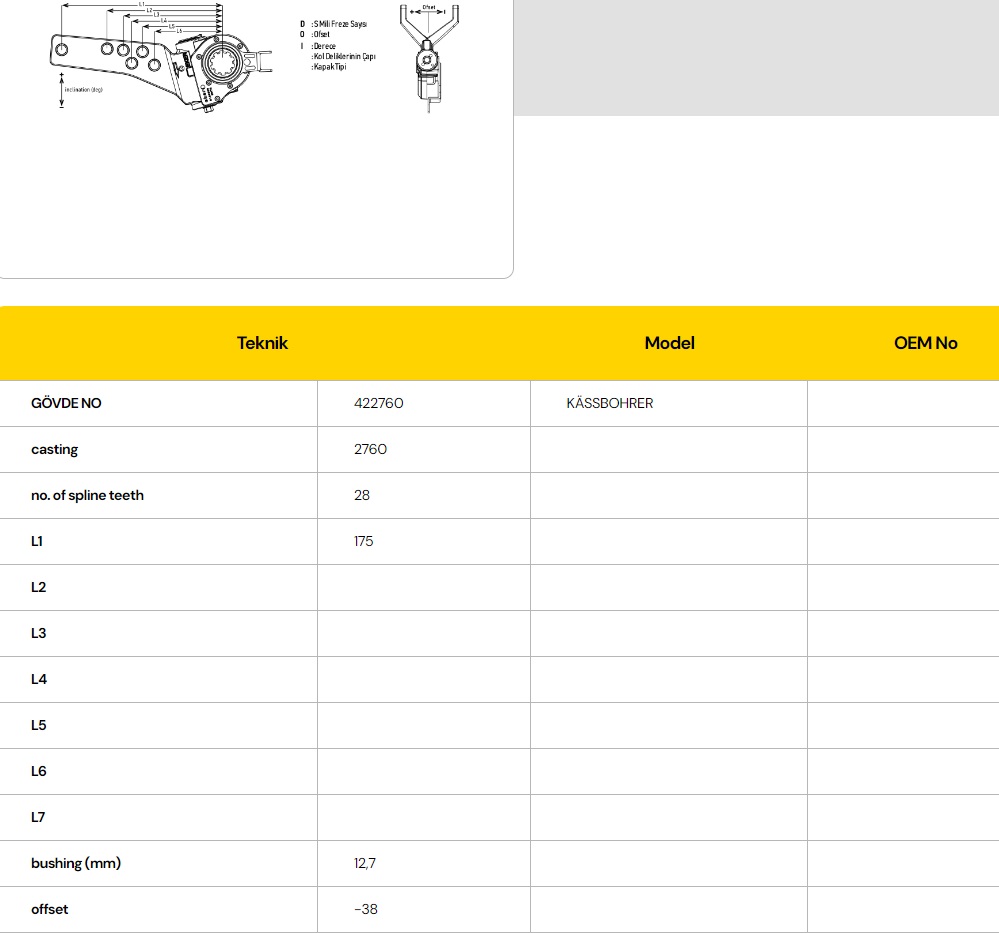Click the Teknik column header
Image resolution: width=999 pixels, height=933 pixels.
click(x=262, y=343)
